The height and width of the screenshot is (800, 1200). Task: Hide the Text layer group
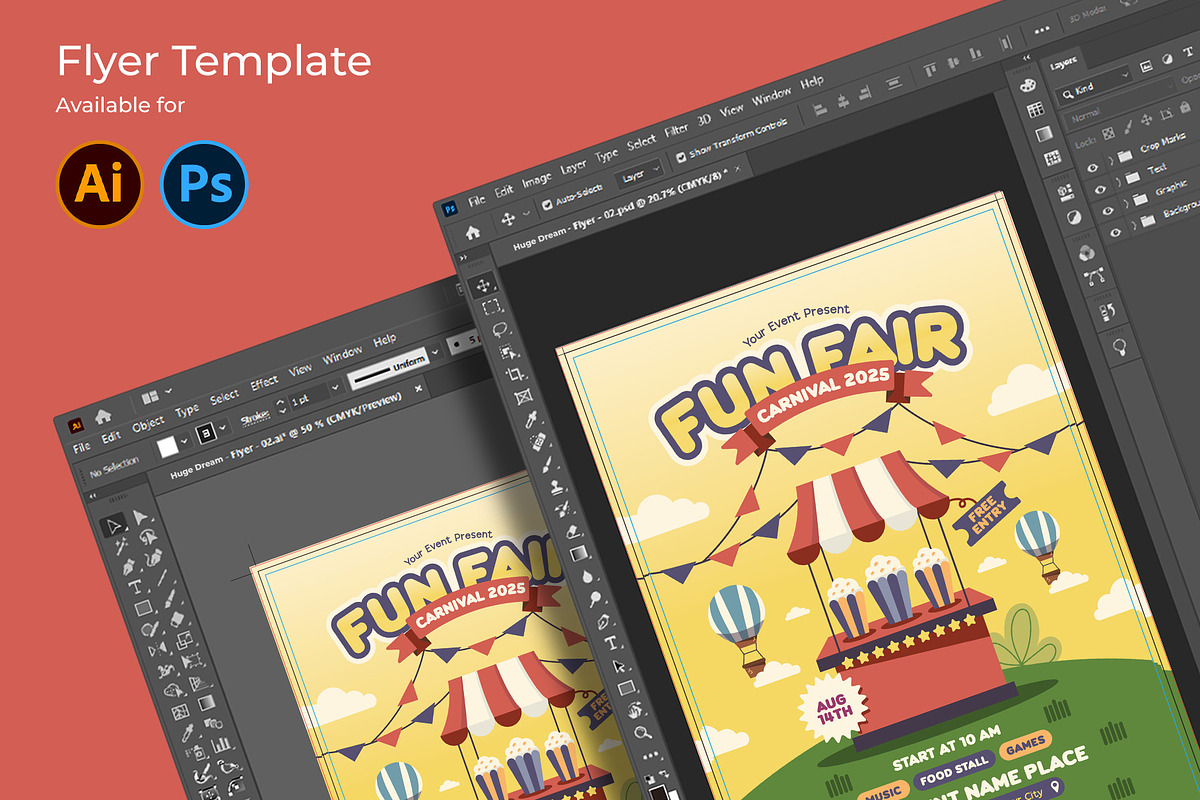(x=1100, y=189)
